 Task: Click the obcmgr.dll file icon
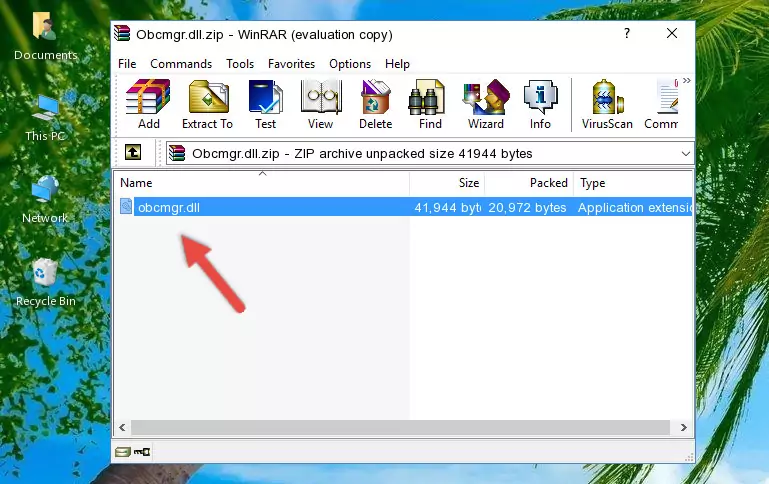pyautogui.click(x=126, y=206)
